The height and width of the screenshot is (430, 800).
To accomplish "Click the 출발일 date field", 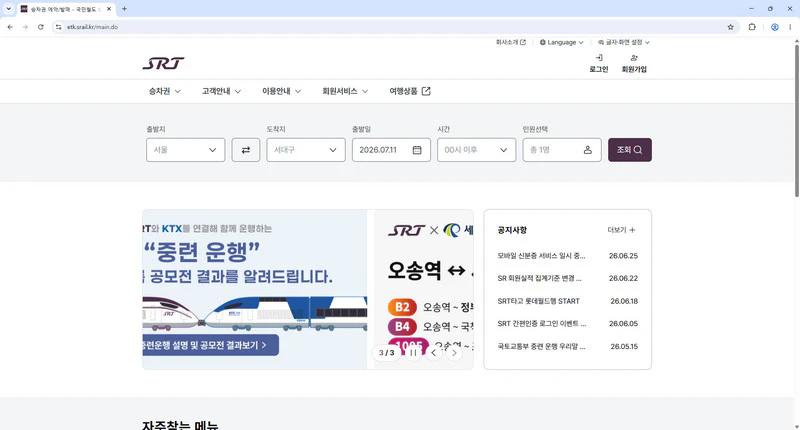I will click(x=391, y=150).
